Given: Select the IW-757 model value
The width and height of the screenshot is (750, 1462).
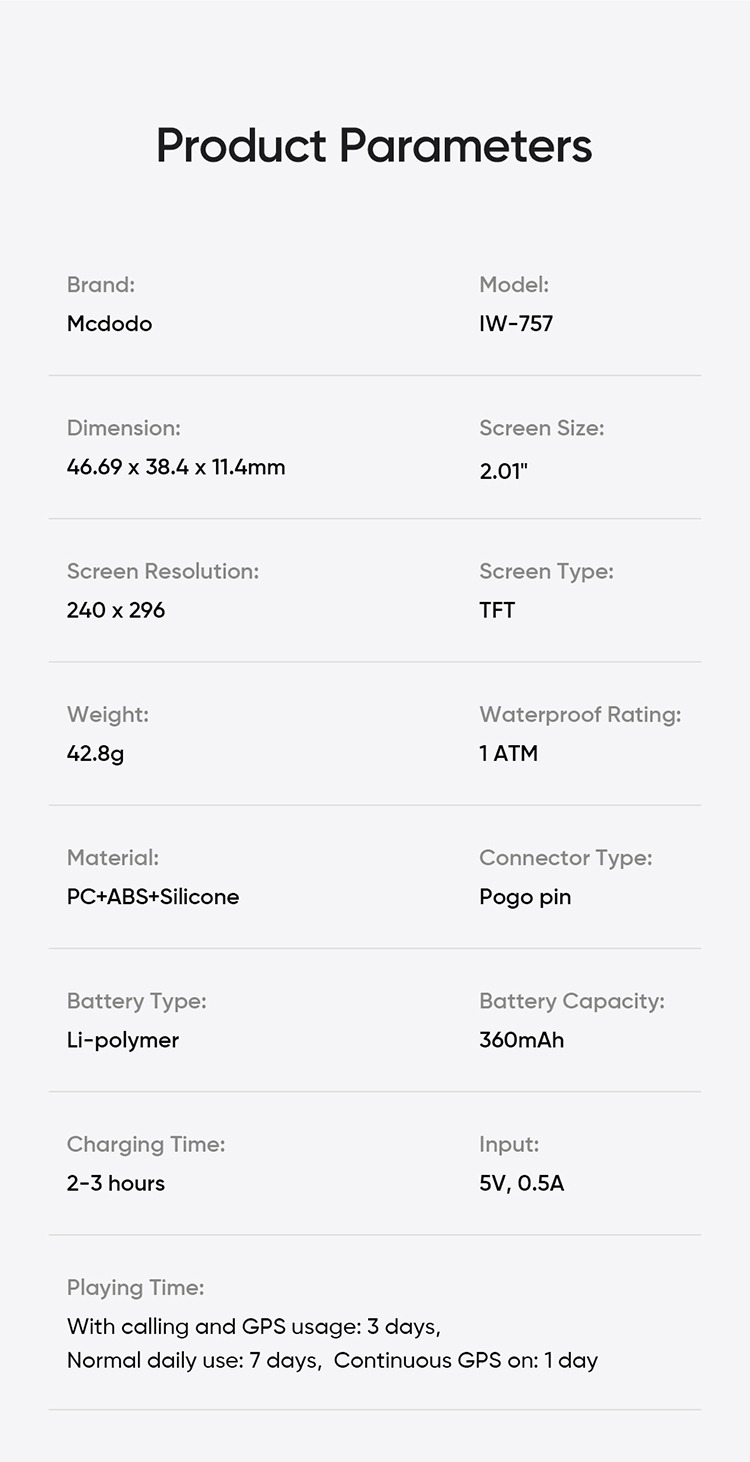Looking at the screenshot, I should coord(516,324).
